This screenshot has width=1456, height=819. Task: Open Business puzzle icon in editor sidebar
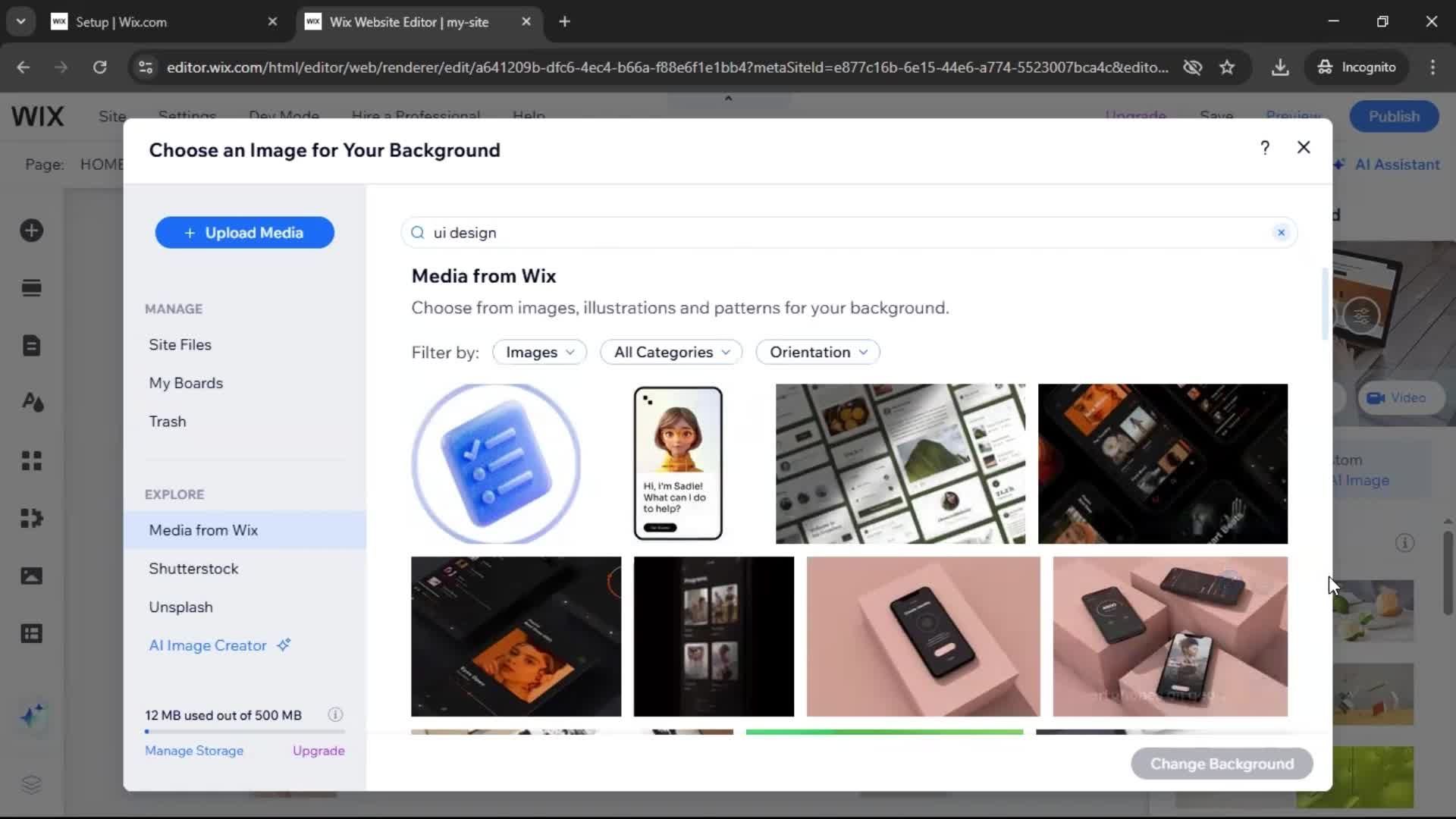point(32,518)
